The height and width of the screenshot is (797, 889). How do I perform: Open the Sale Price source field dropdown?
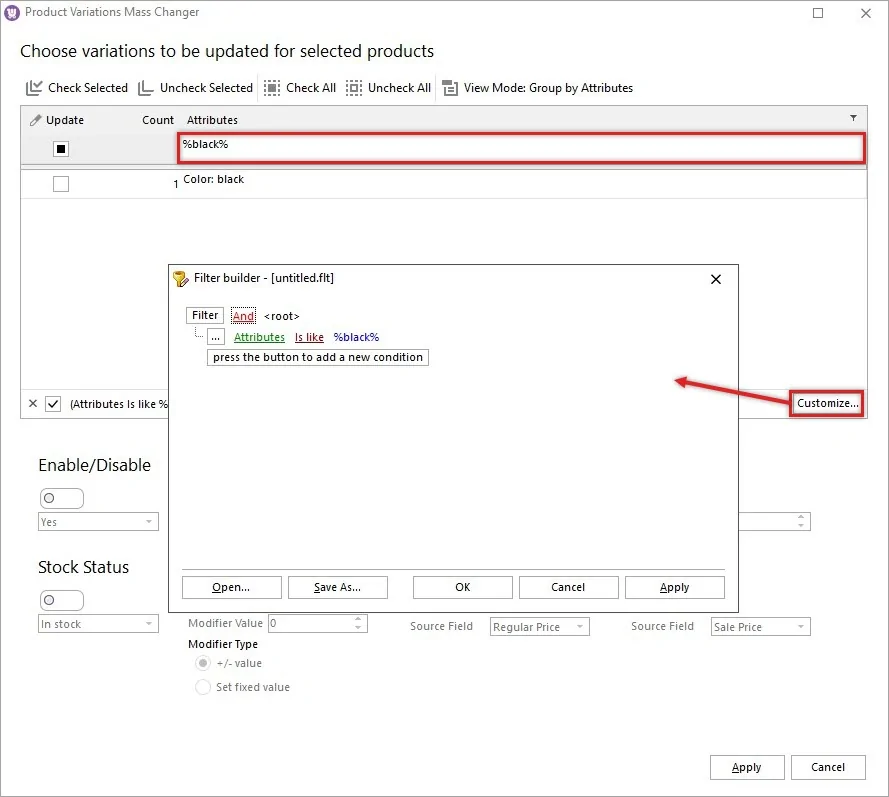tap(759, 625)
